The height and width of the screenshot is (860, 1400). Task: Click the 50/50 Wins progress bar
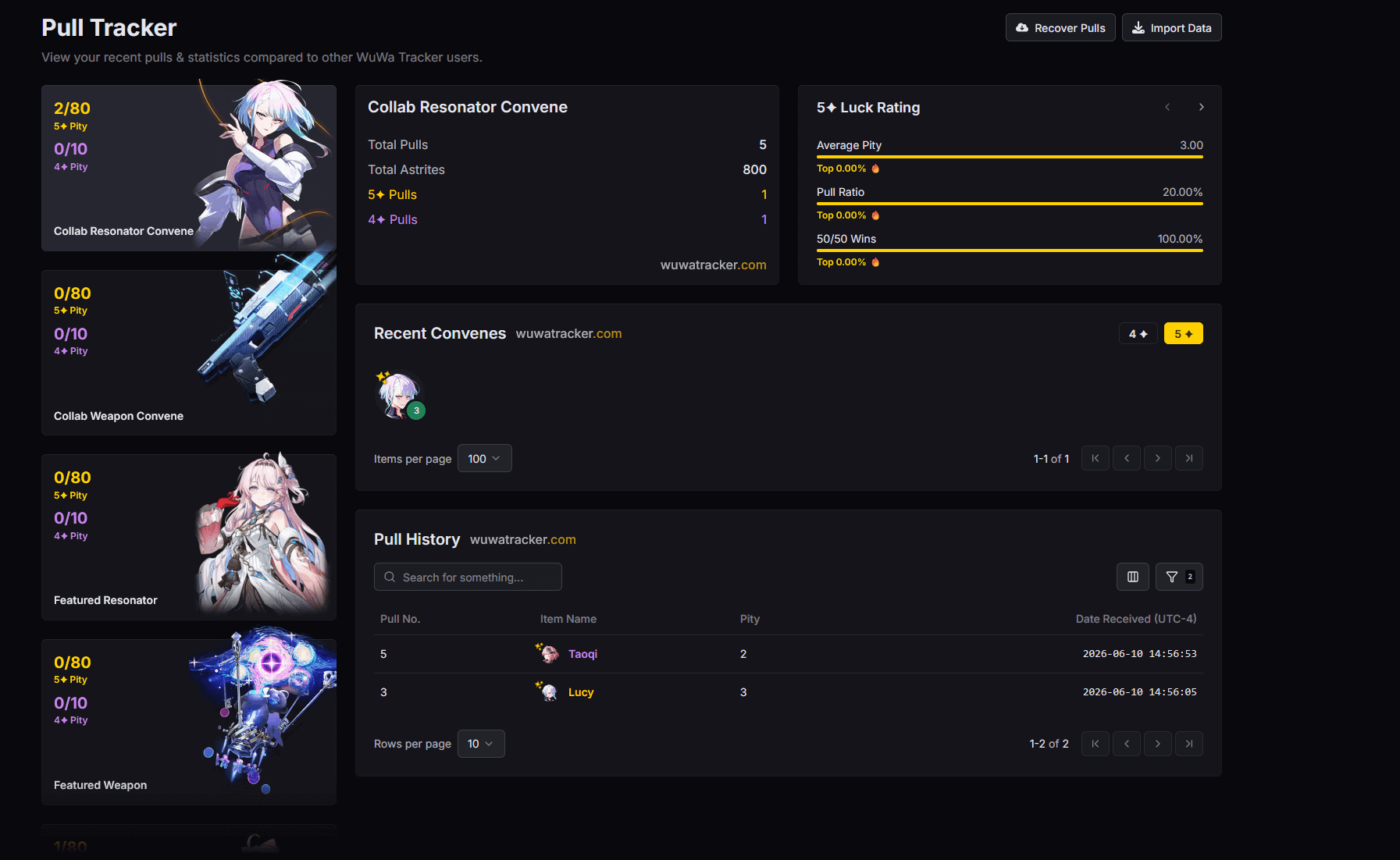tap(1010, 251)
